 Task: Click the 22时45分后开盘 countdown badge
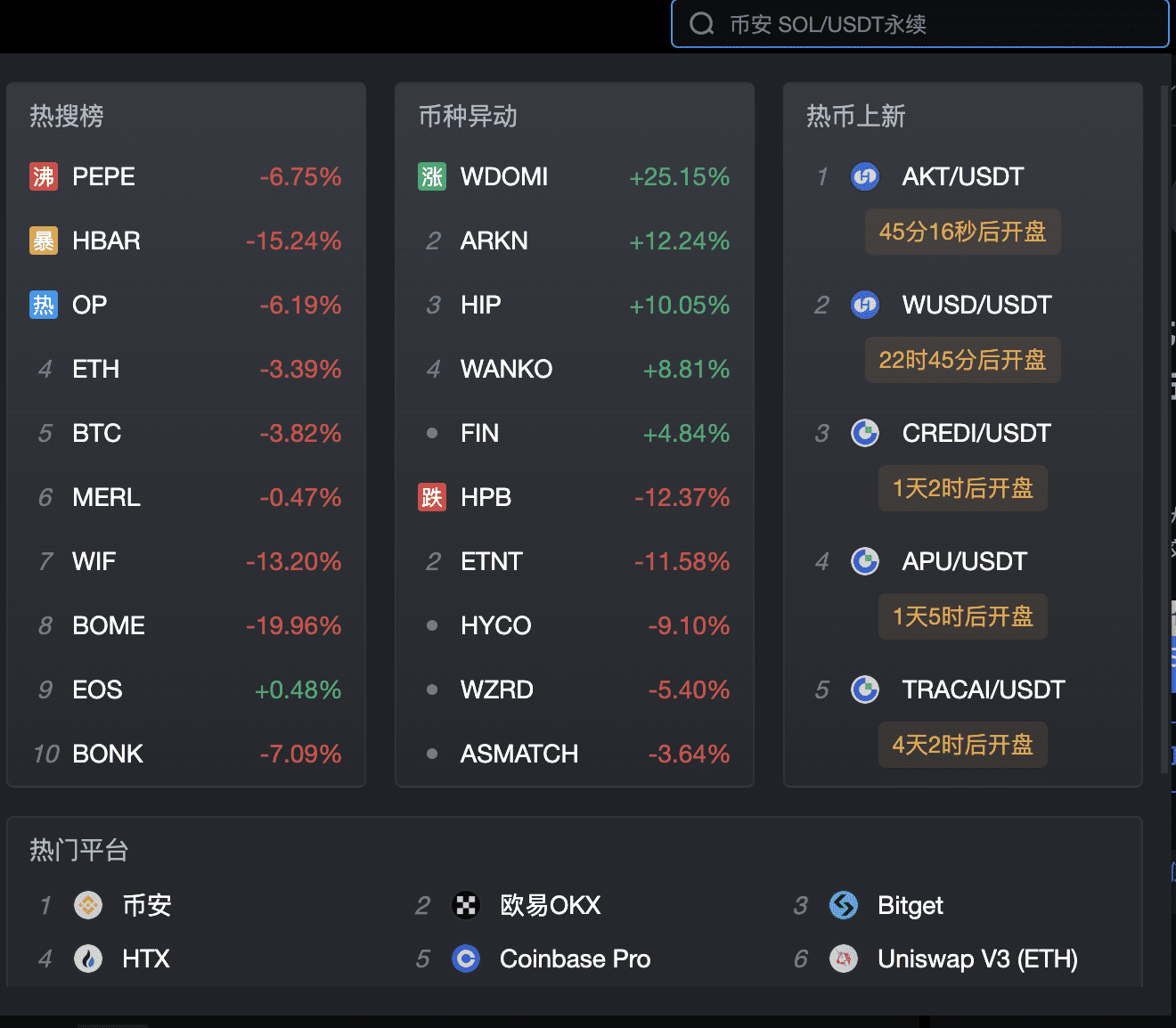963,360
